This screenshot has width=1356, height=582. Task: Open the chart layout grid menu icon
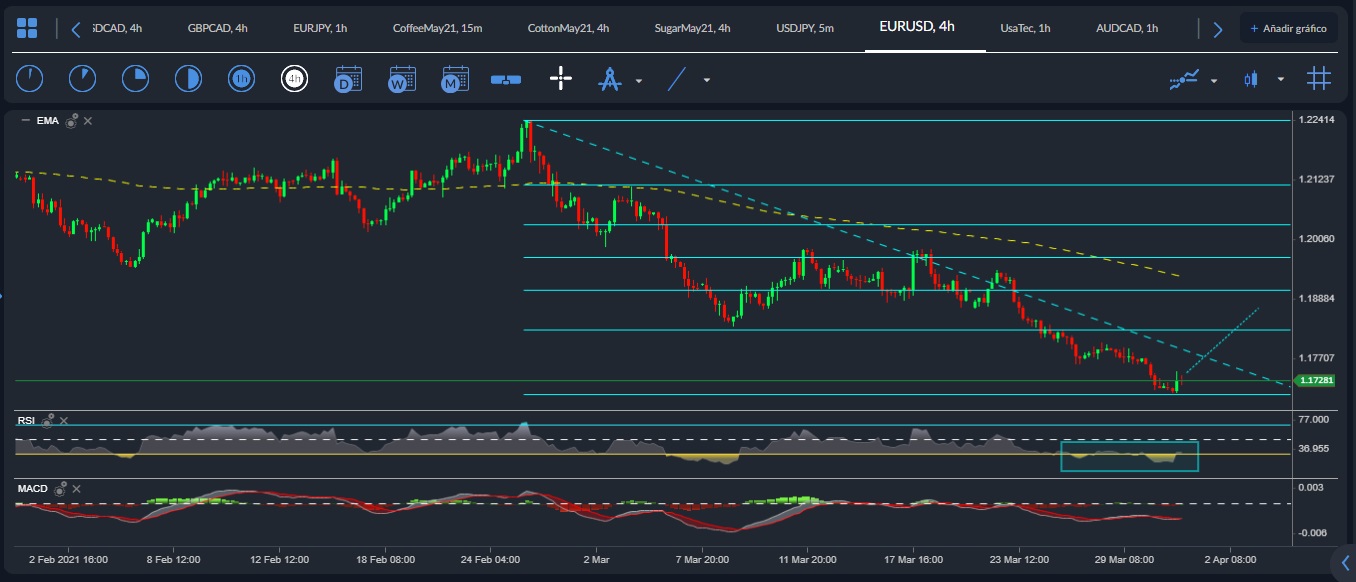(x=28, y=28)
